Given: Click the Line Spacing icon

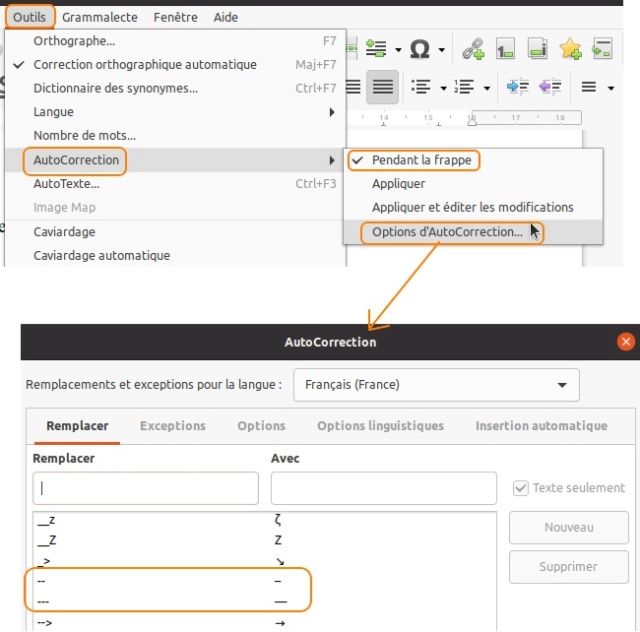Looking at the screenshot, I should coord(589,87).
